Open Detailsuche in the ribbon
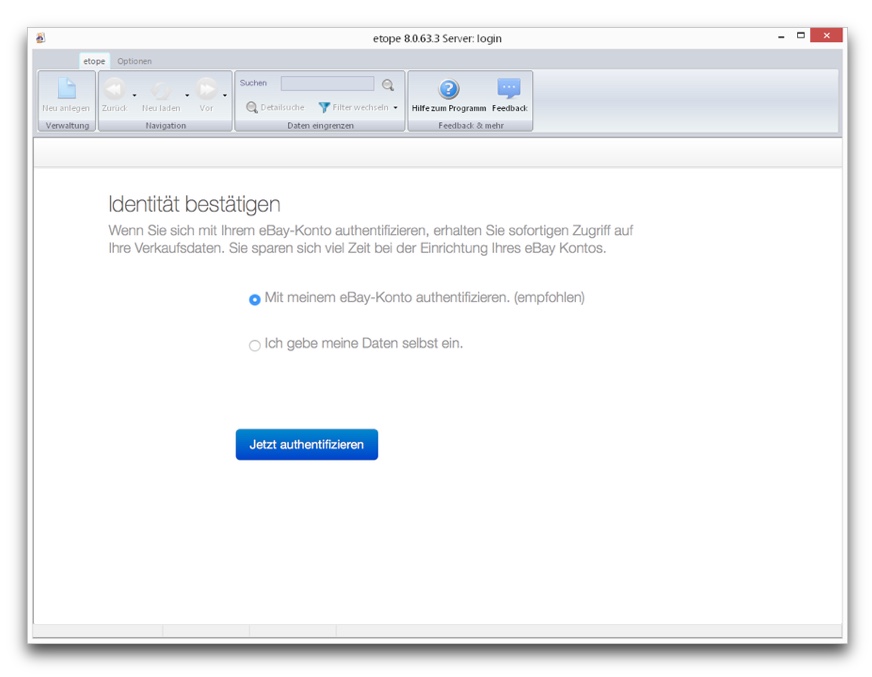Screen dimensions: 872x677 tap(275, 107)
